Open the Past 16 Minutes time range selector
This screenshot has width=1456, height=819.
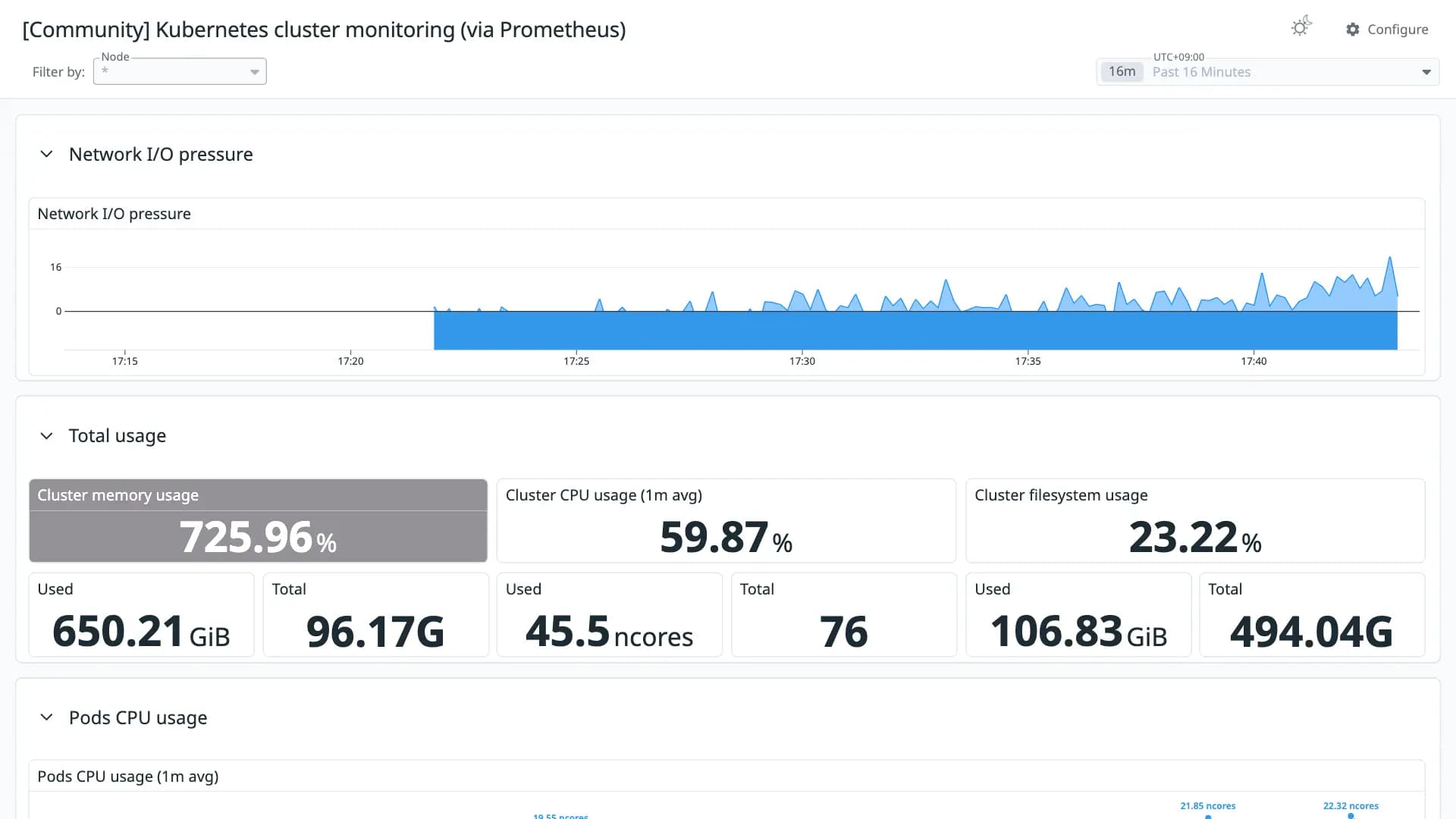click(x=1267, y=72)
